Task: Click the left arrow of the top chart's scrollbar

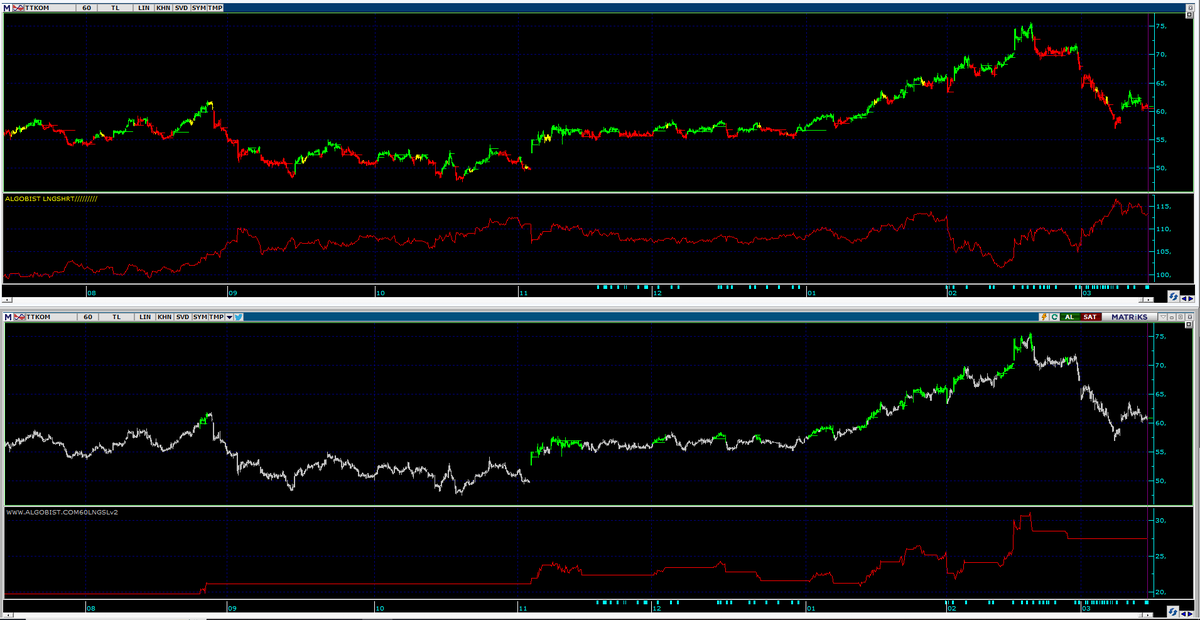Action: (6, 300)
